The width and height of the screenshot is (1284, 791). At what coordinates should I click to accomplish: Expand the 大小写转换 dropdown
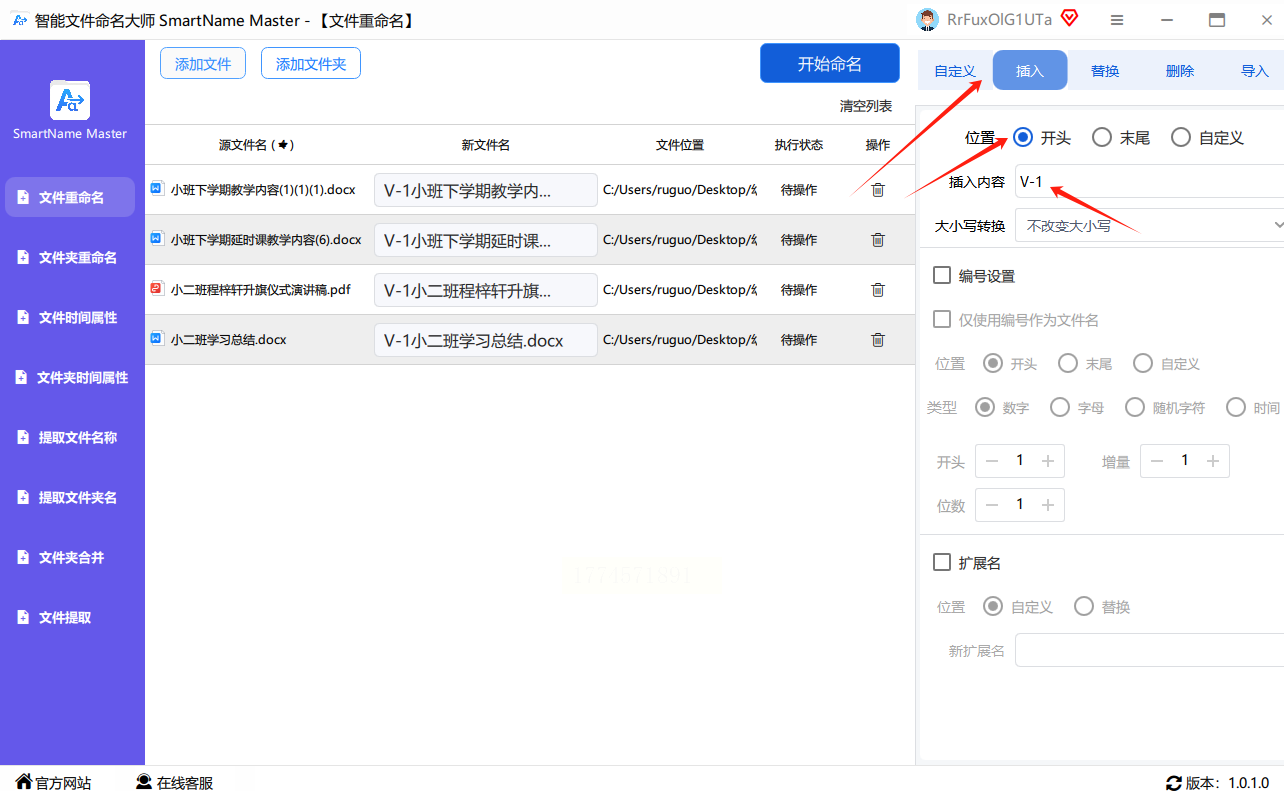tap(1149, 226)
